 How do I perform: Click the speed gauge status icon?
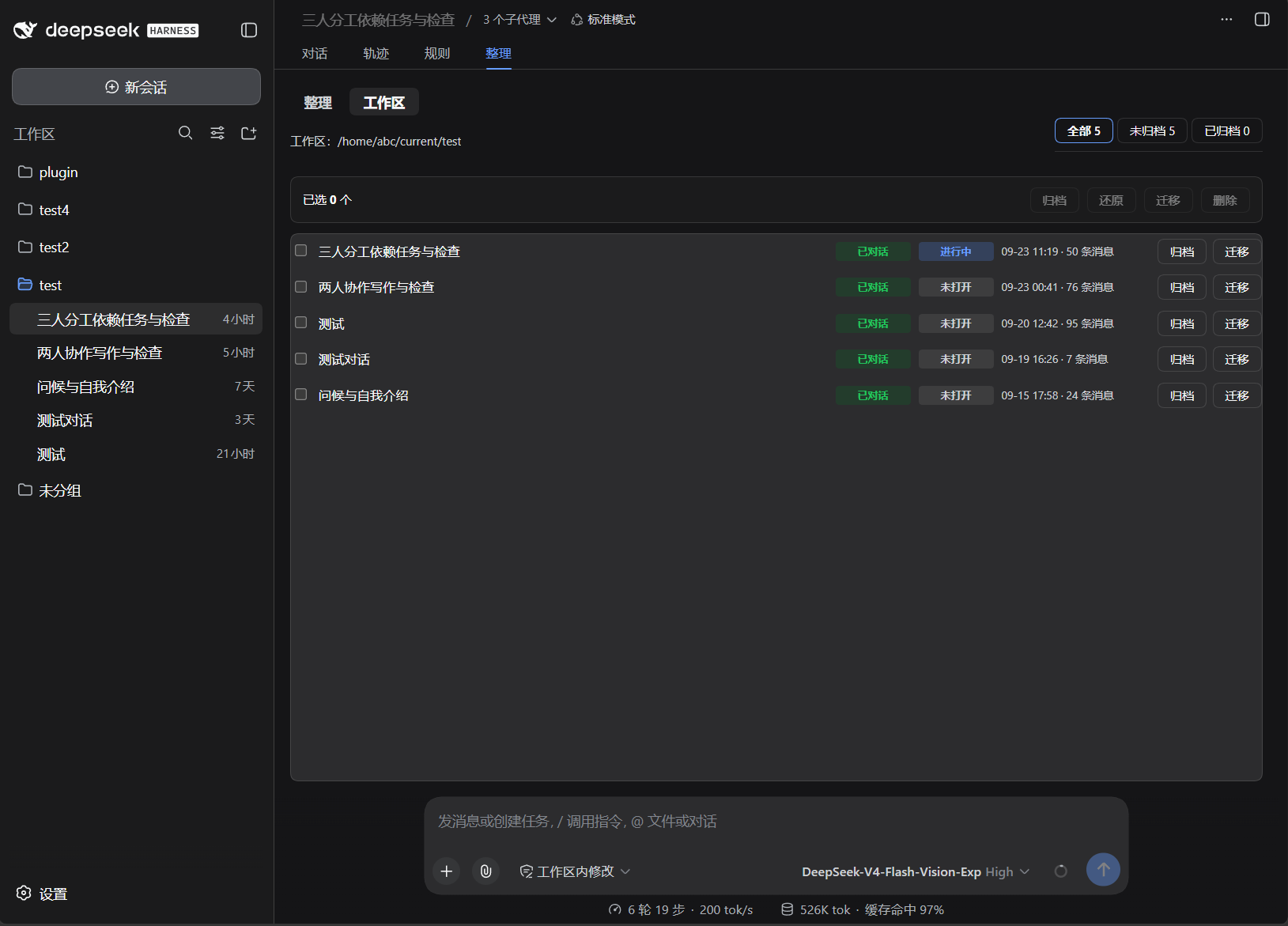point(615,909)
